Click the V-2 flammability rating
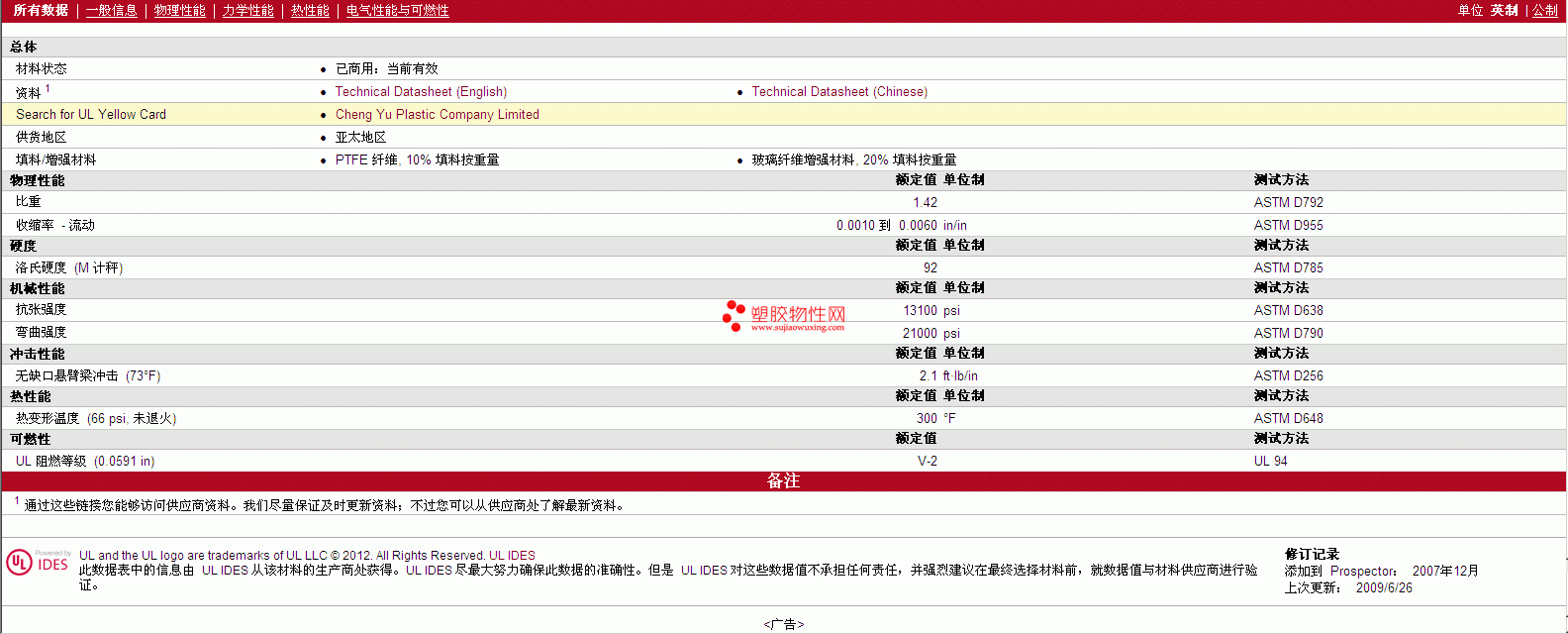 point(928,461)
